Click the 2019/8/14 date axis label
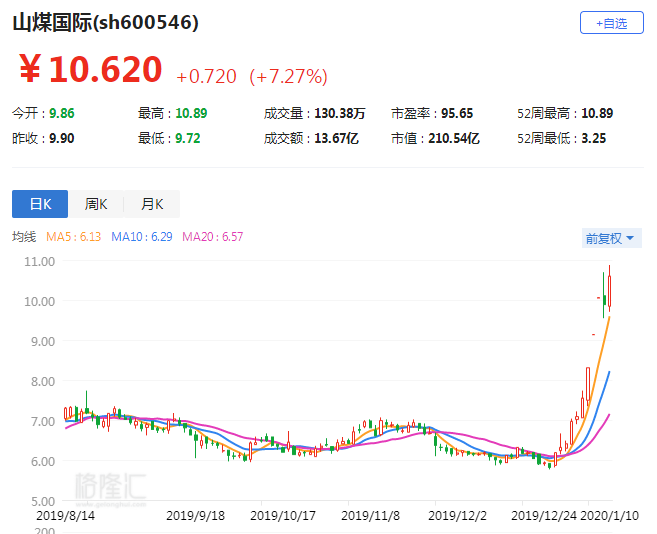The image size is (657, 534). 65,516
